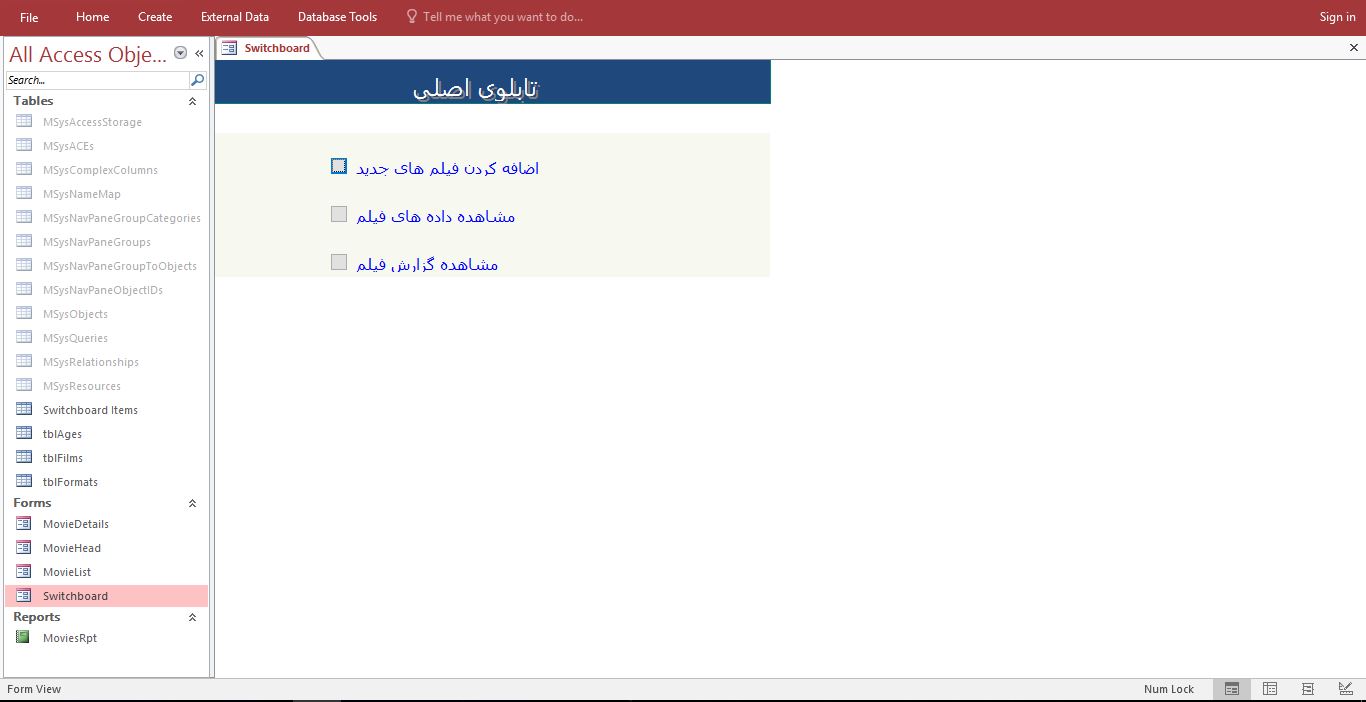This screenshot has height=702, width=1366.
Task: Click the lightbulb Tell me icon
Action: coord(411,17)
